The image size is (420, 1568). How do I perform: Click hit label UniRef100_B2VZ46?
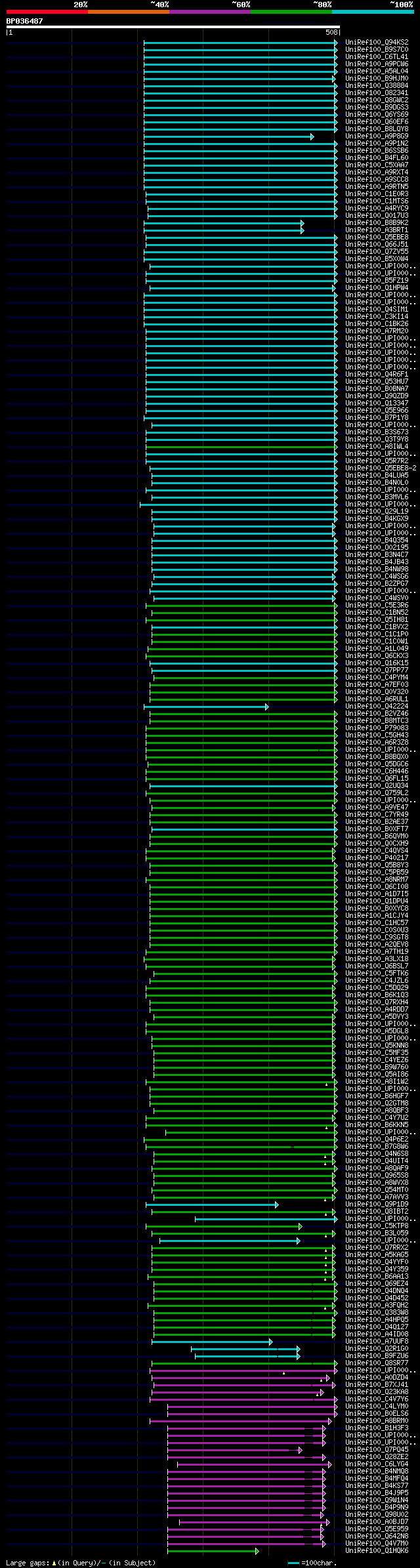coord(377,714)
